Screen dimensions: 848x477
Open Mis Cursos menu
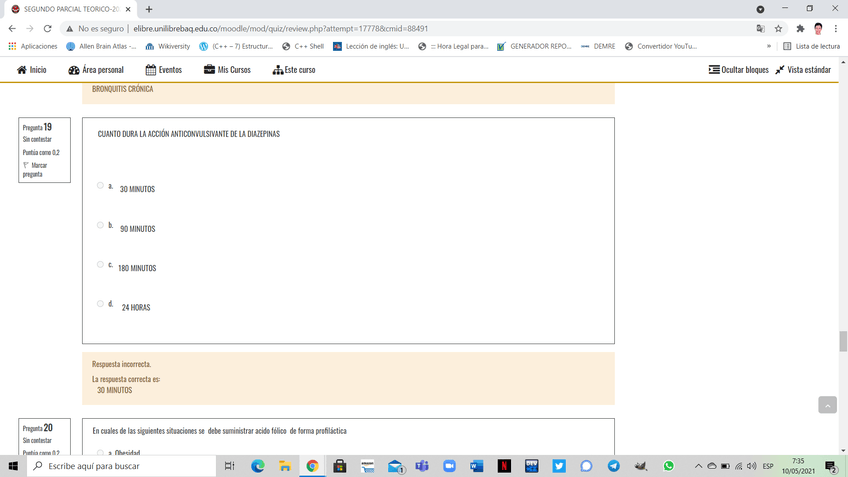(227, 70)
